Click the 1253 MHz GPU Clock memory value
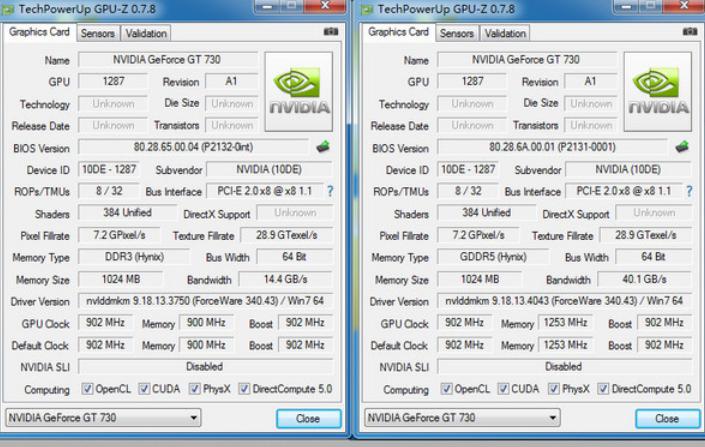Screen dimensions: 705x447 tap(566, 322)
